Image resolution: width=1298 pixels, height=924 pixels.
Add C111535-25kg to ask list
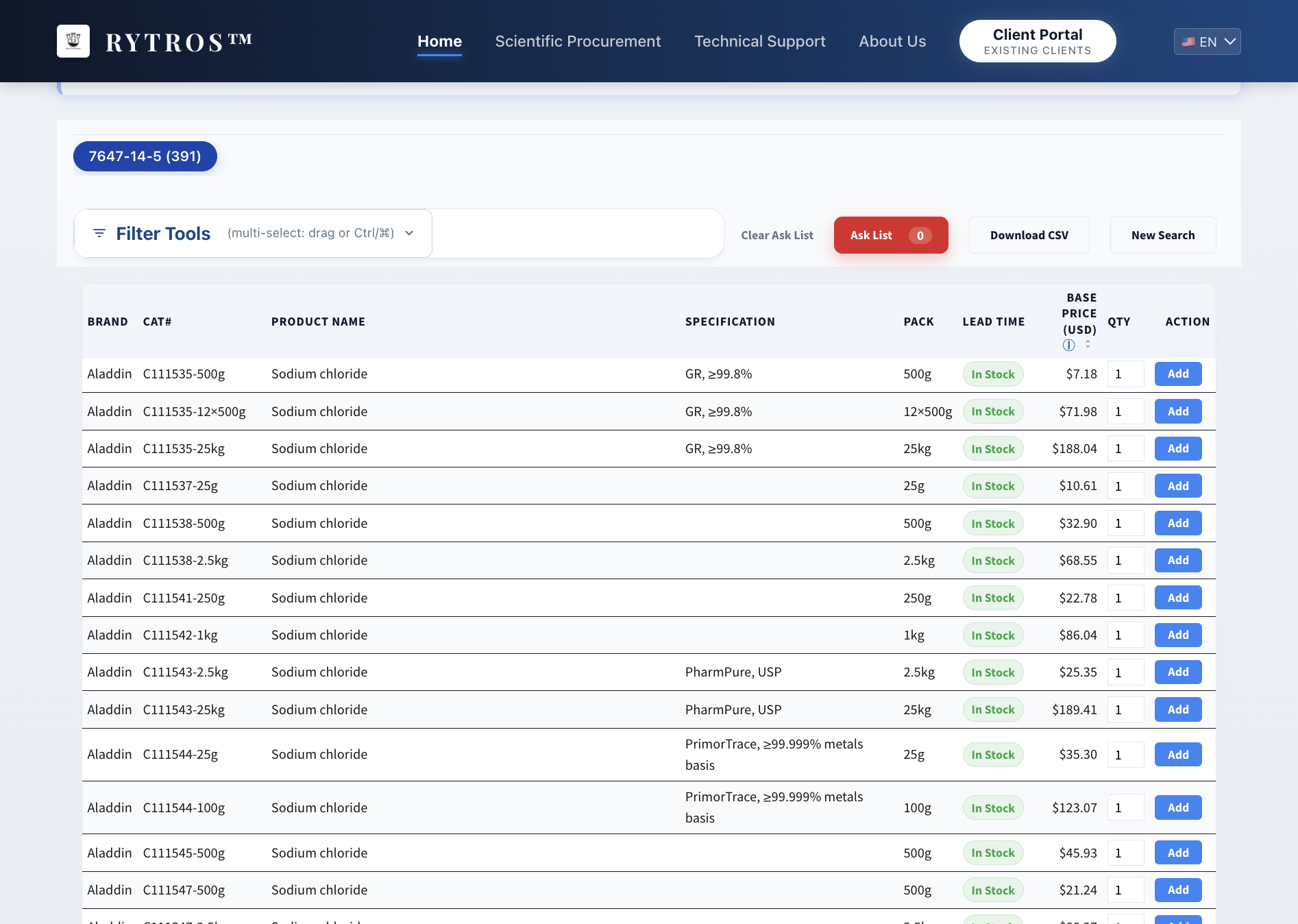(x=1177, y=448)
